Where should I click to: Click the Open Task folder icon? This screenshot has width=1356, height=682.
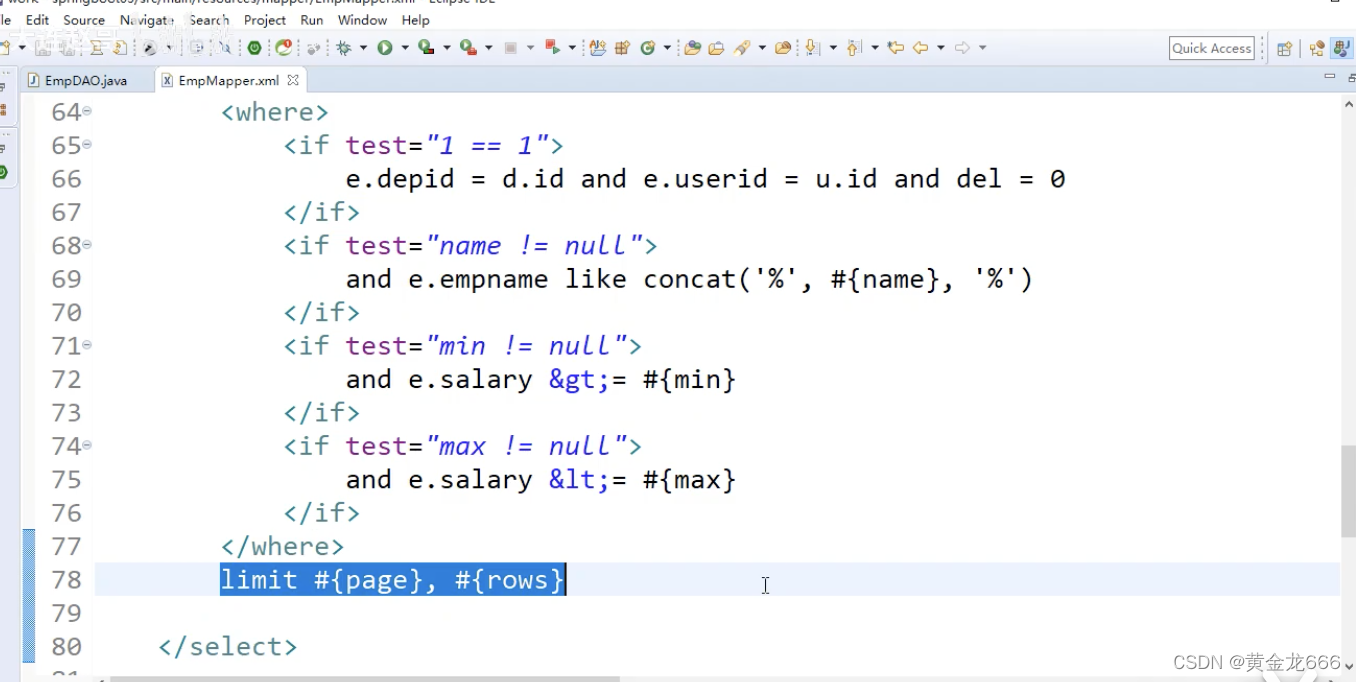point(716,48)
